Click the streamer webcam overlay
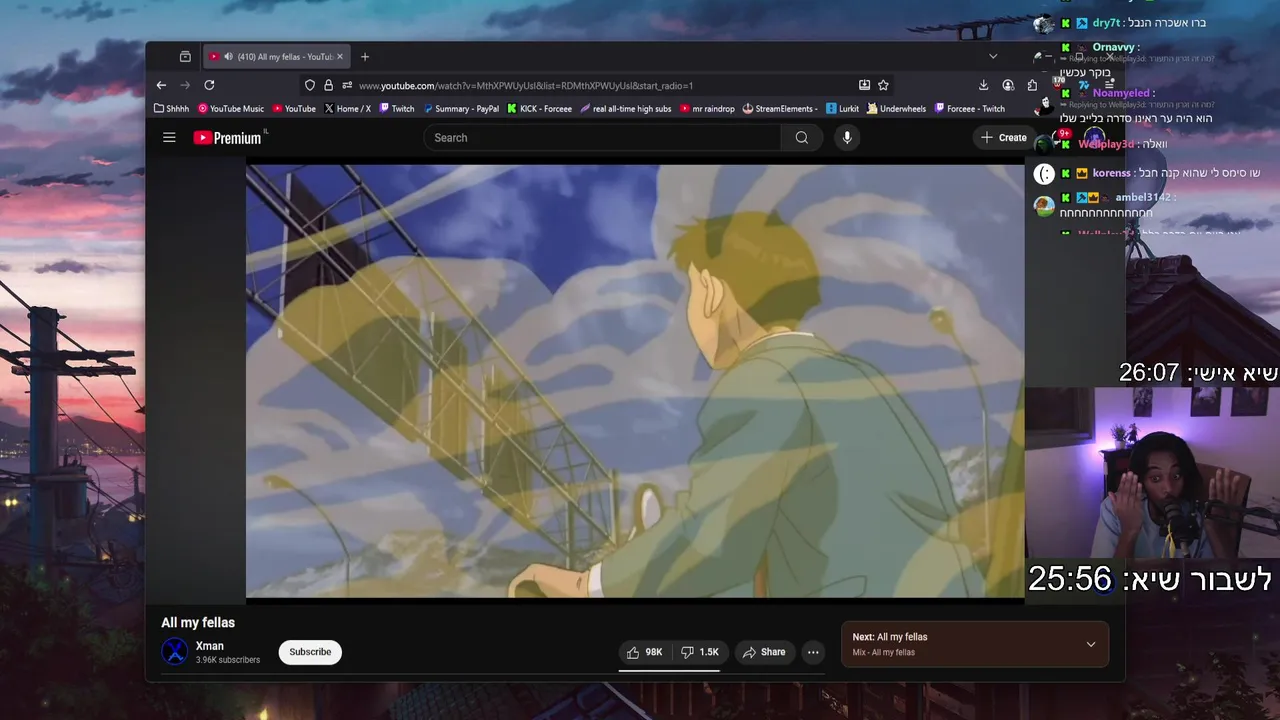Image resolution: width=1280 pixels, height=720 pixels. pyautogui.click(x=1152, y=472)
